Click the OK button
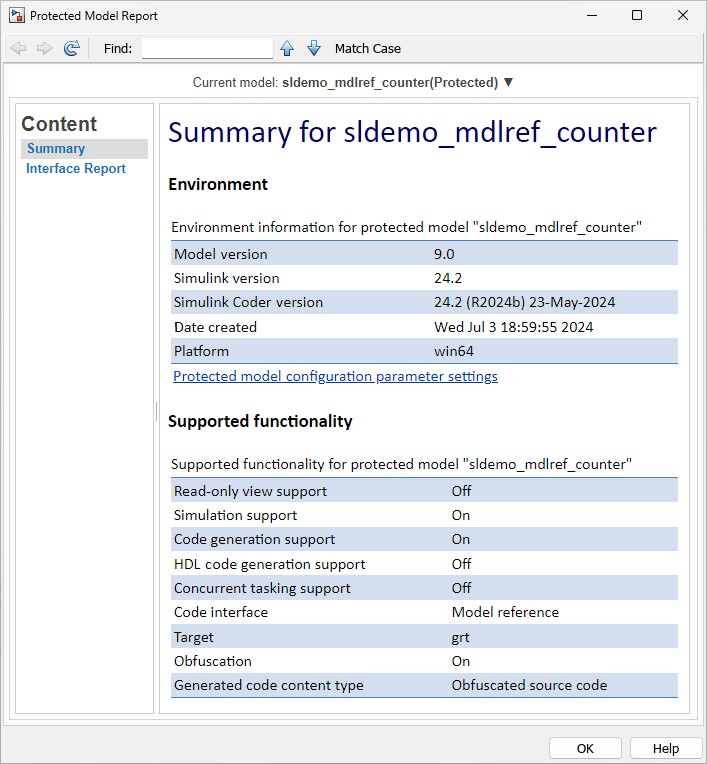Screen dimensions: 707x764 585,748
